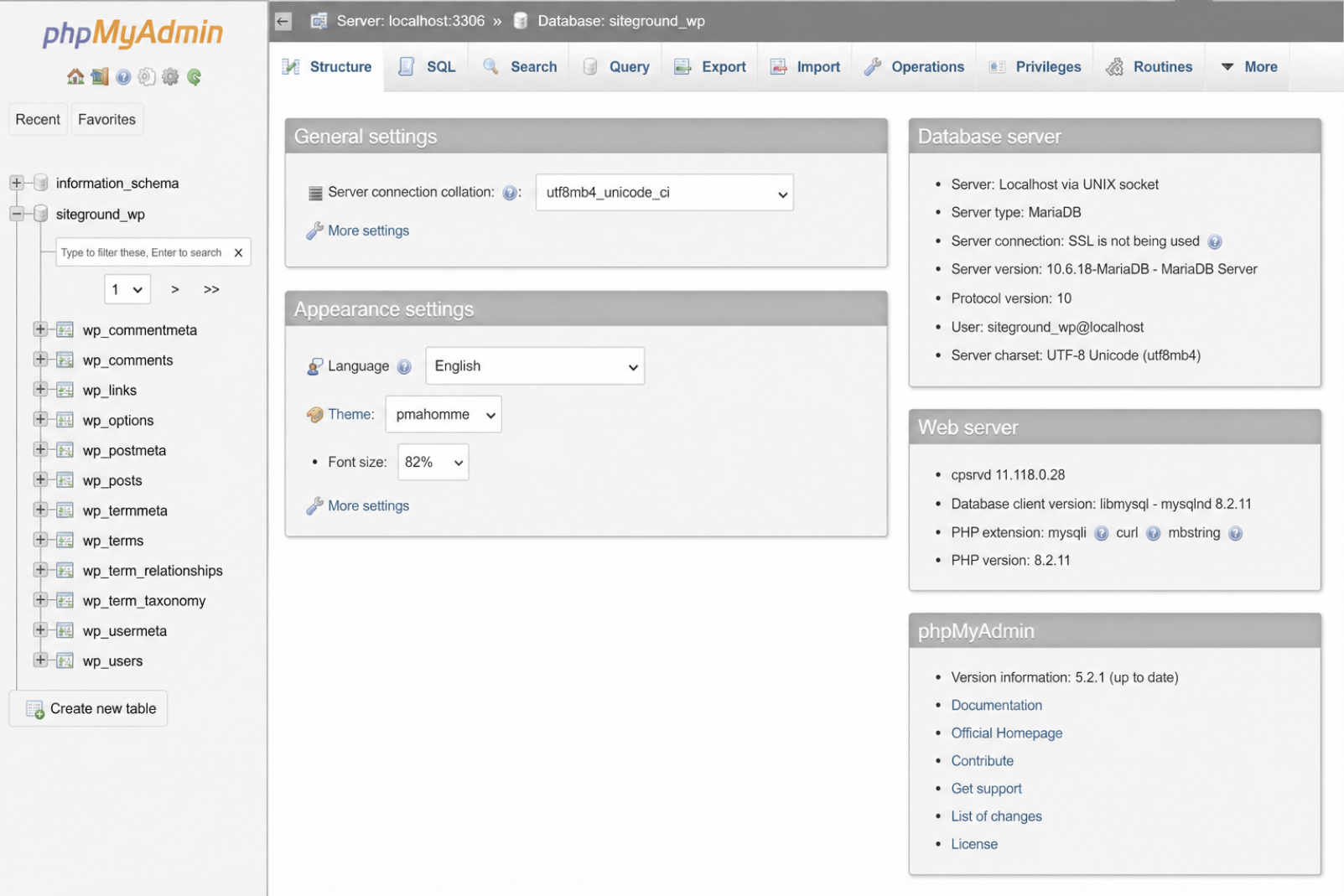Jump to last page with the >> arrow
The width and height of the screenshot is (1344, 896).
(211, 289)
